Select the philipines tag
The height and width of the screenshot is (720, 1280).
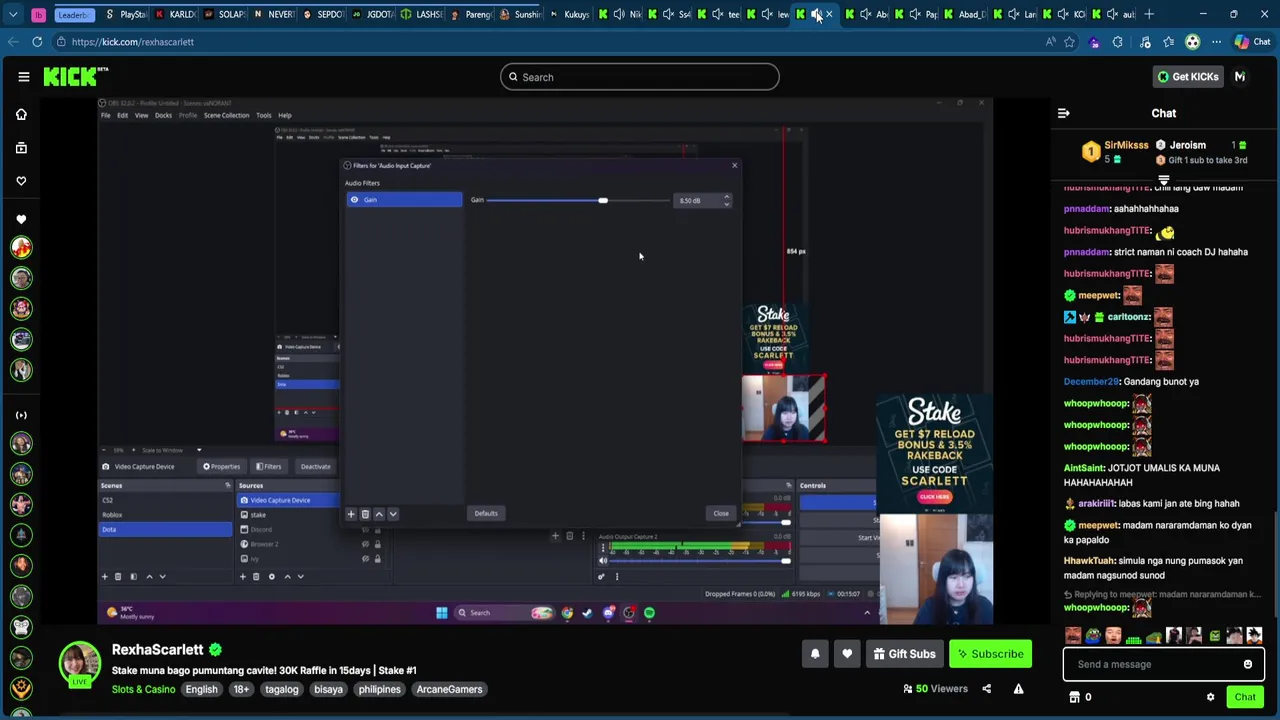(x=379, y=689)
